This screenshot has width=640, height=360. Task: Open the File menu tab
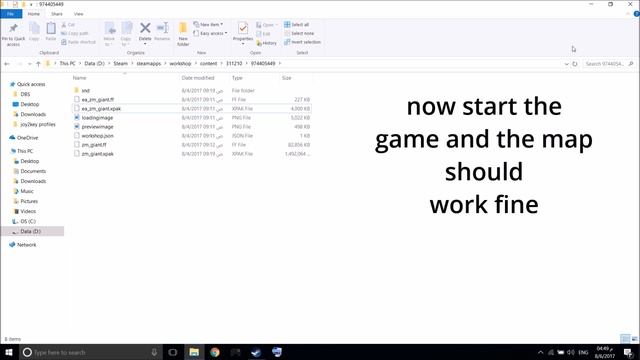pyautogui.click(x=11, y=14)
